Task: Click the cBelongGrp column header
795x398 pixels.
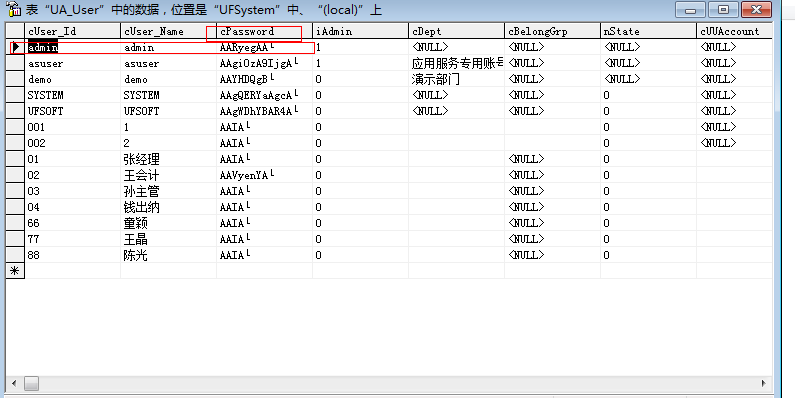Action: point(552,31)
